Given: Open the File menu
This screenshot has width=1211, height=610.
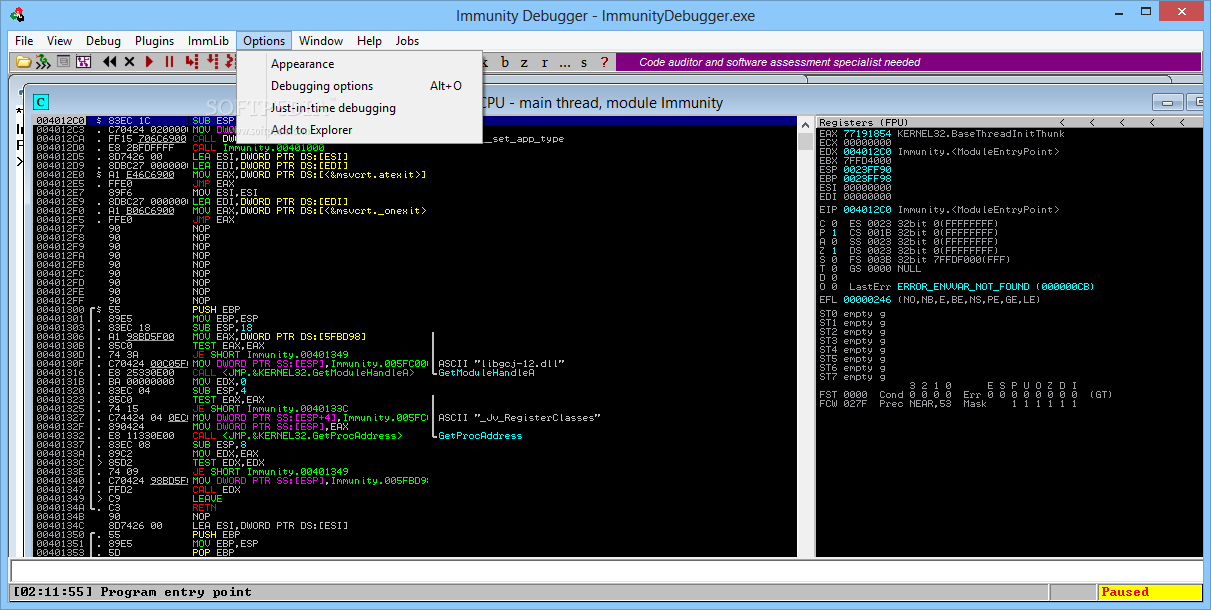Looking at the screenshot, I should pos(24,41).
